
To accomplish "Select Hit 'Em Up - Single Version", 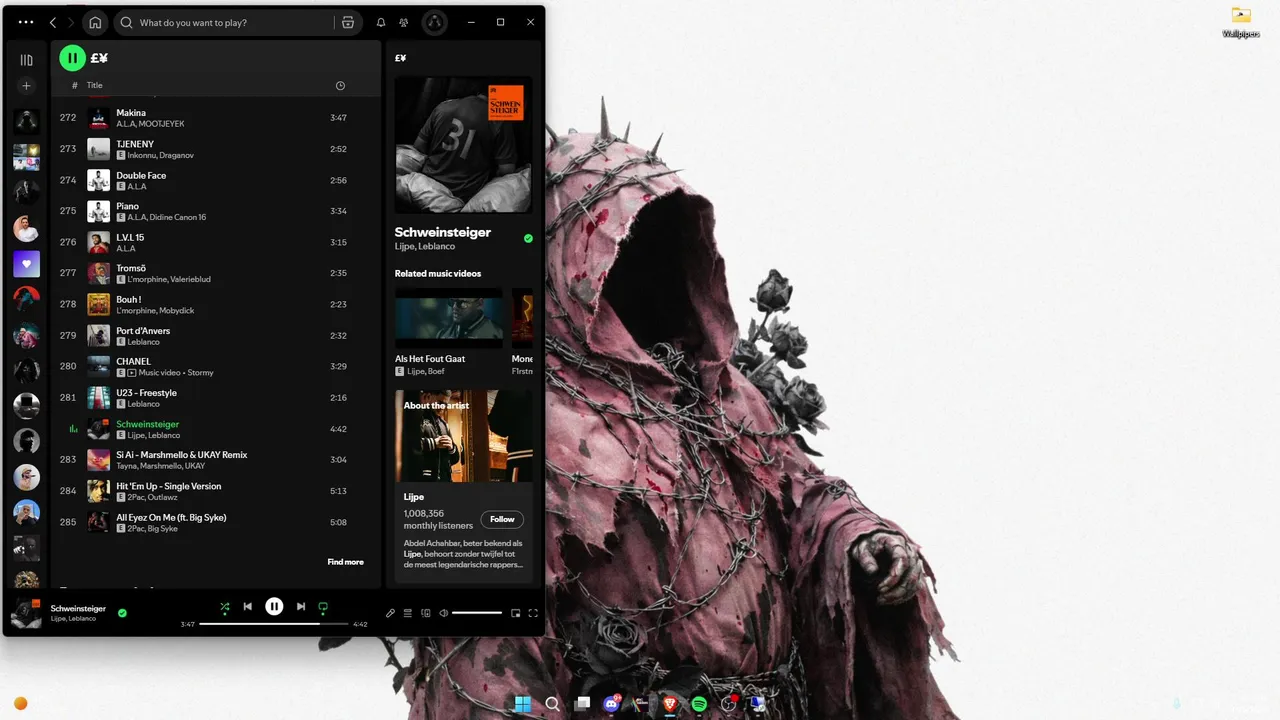I will 216,491.
